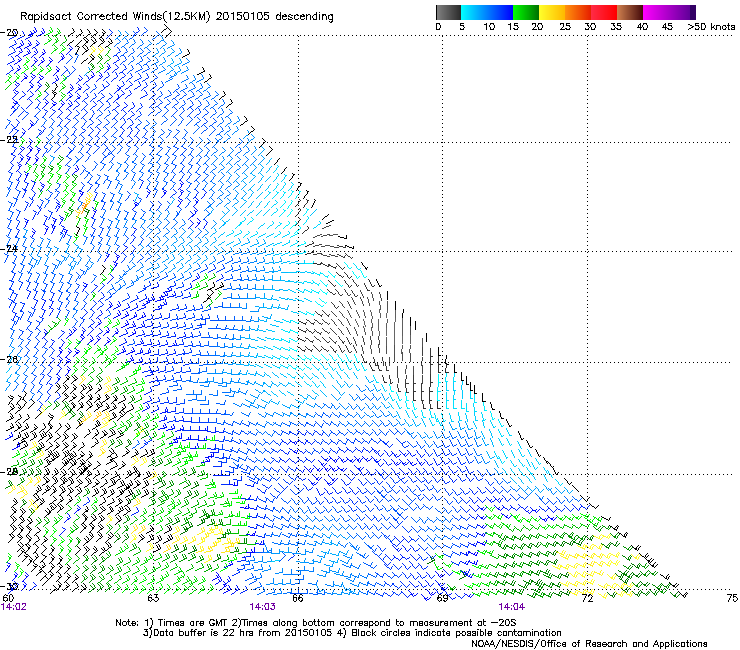The width and height of the screenshot is (740, 650).
Task: Click the title 'Rapidscat Corrected Winds(12.5KM)'
Action: (115, 17)
